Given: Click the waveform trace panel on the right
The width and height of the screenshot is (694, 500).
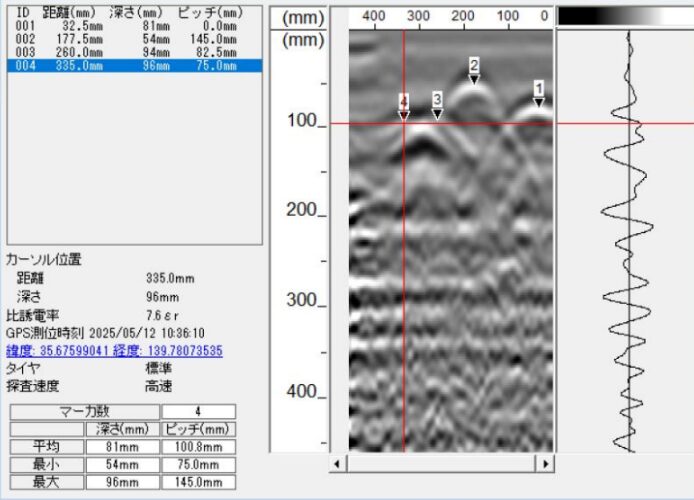Looking at the screenshot, I should [624, 250].
